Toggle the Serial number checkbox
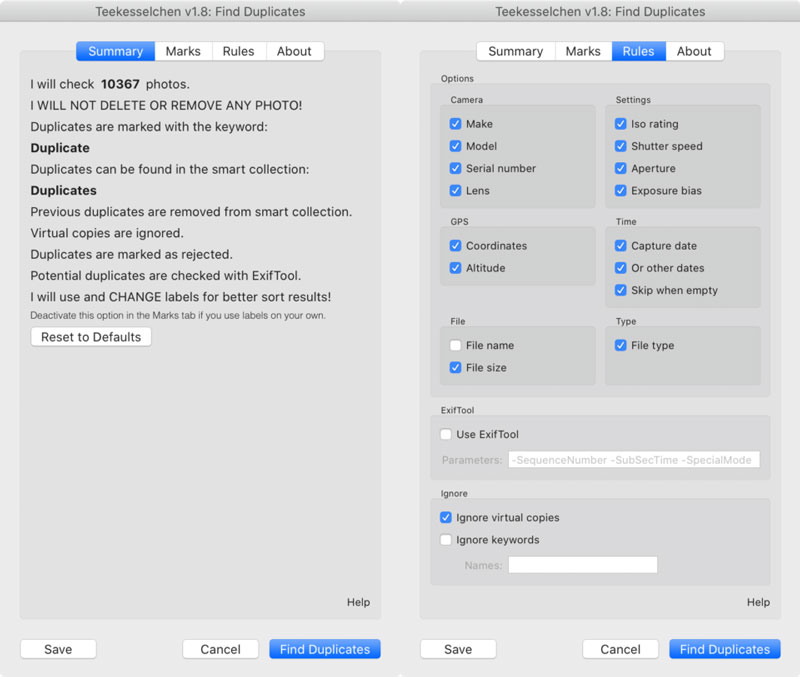Image resolution: width=800 pixels, height=677 pixels. [x=456, y=168]
